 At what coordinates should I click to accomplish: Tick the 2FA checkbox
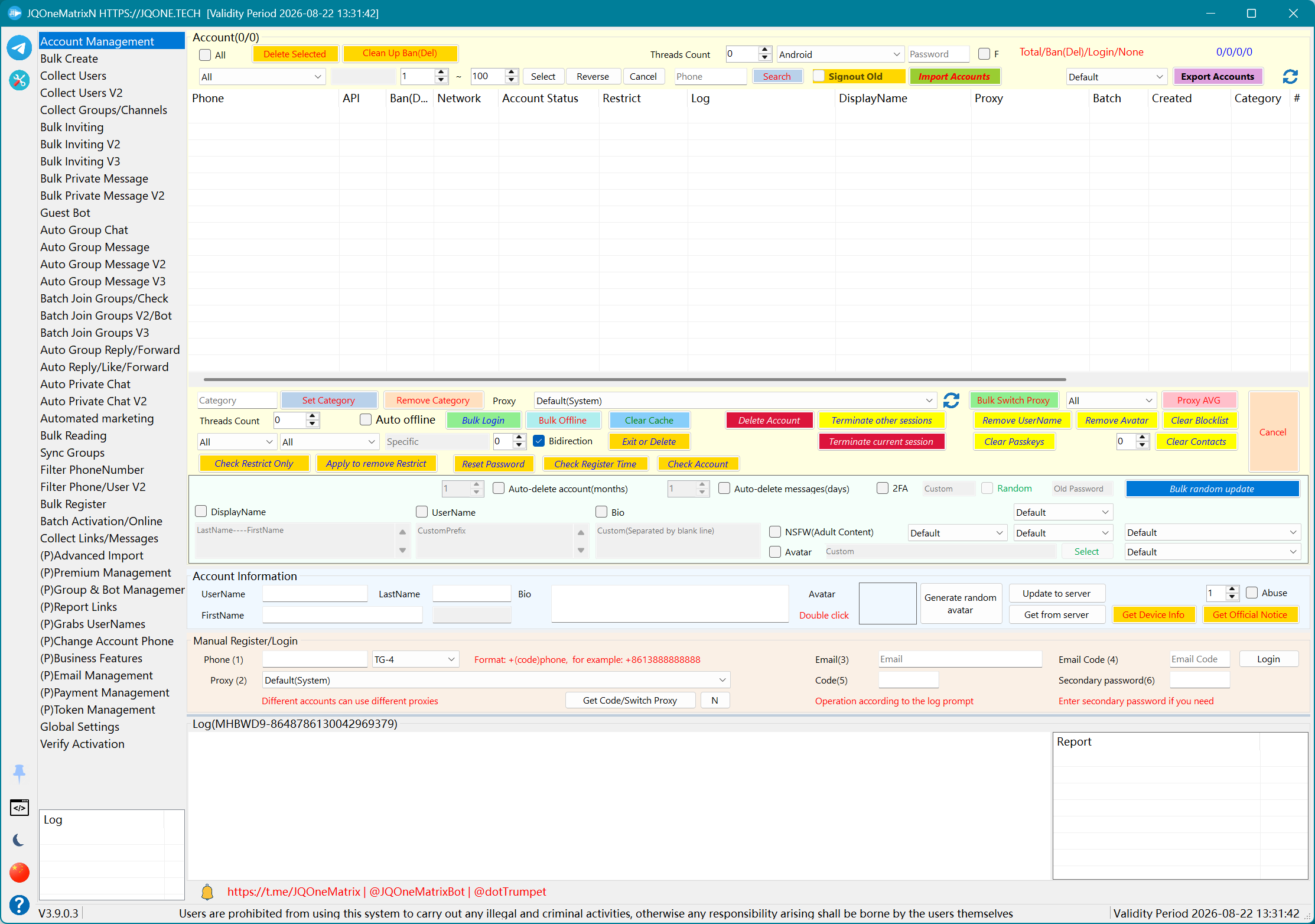[x=883, y=488]
